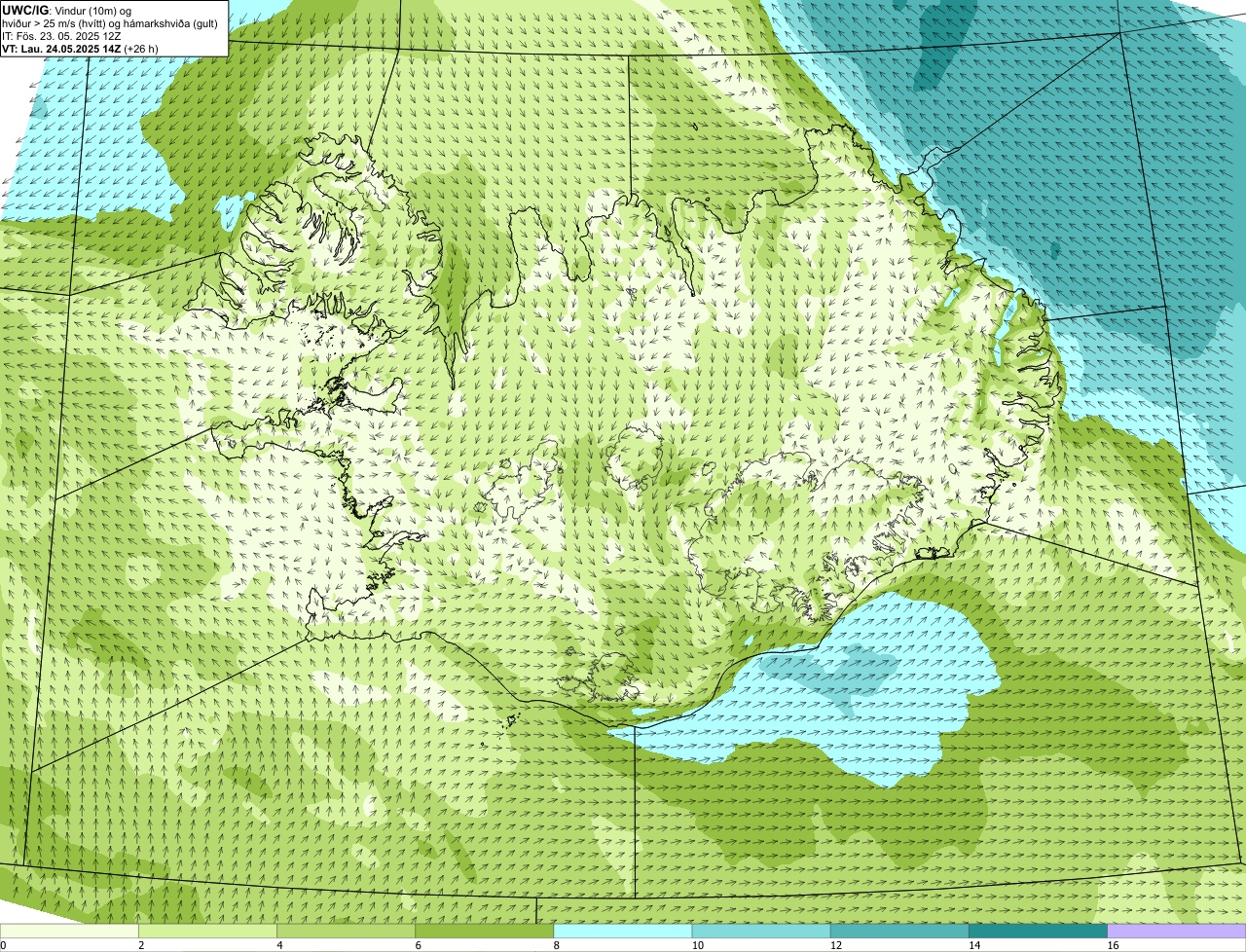The height and width of the screenshot is (952, 1246).
Task: Click the "14" label on the color scale
Action: click(x=974, y=945)
